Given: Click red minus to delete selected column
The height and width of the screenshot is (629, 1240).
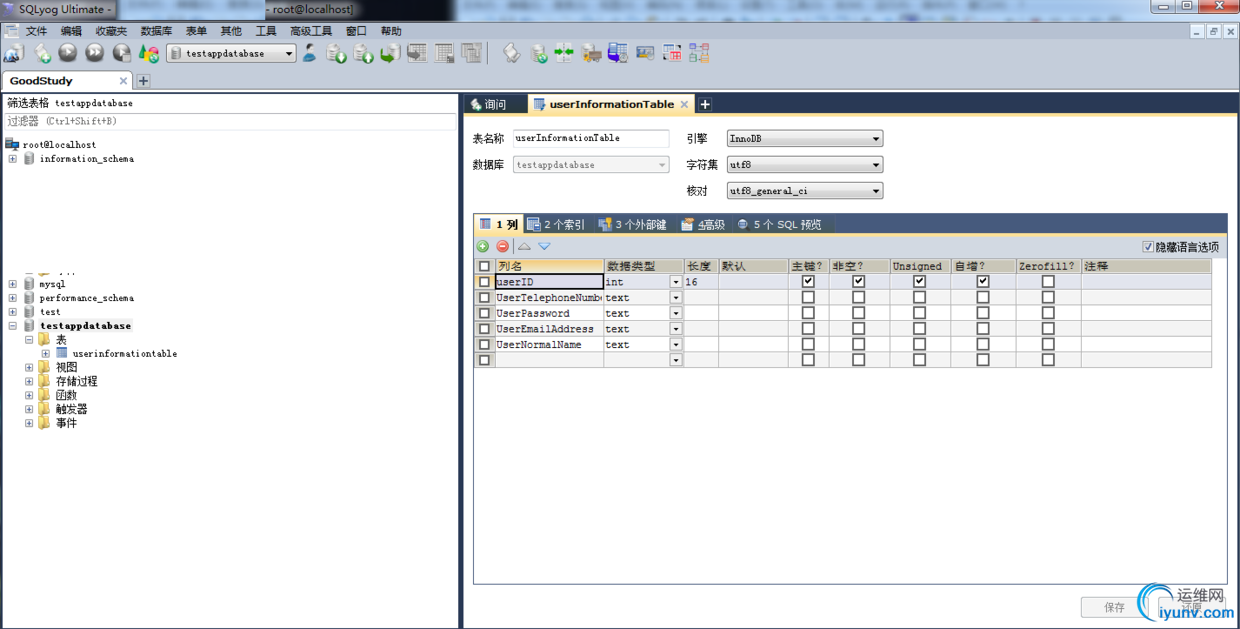Looking at the screenshot, I should click(503, 246).
